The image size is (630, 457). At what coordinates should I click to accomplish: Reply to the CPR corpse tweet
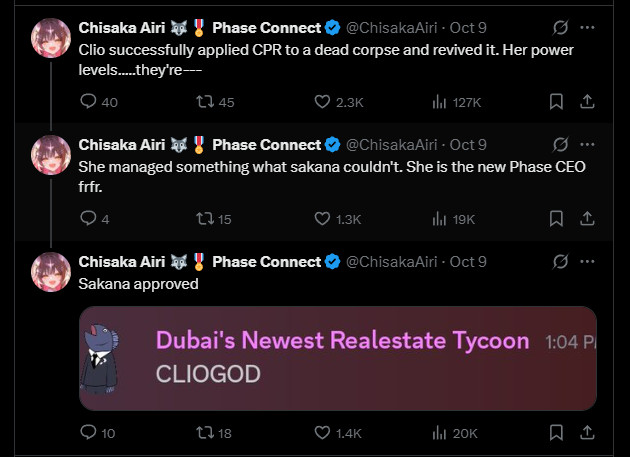tap(87, 102)
